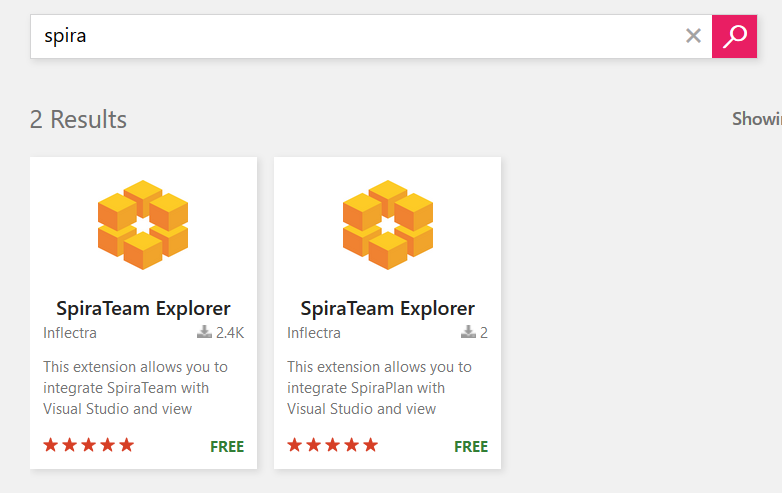Click the 2.4K download count
Screen dimensions: 782x493
coord(230,333)
